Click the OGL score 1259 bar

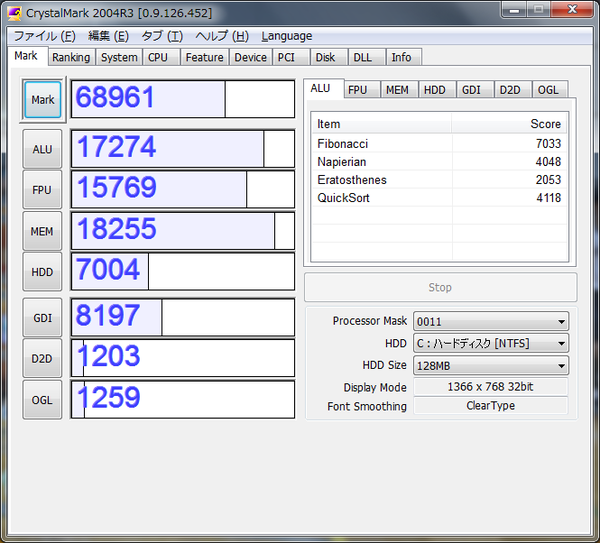183,400
